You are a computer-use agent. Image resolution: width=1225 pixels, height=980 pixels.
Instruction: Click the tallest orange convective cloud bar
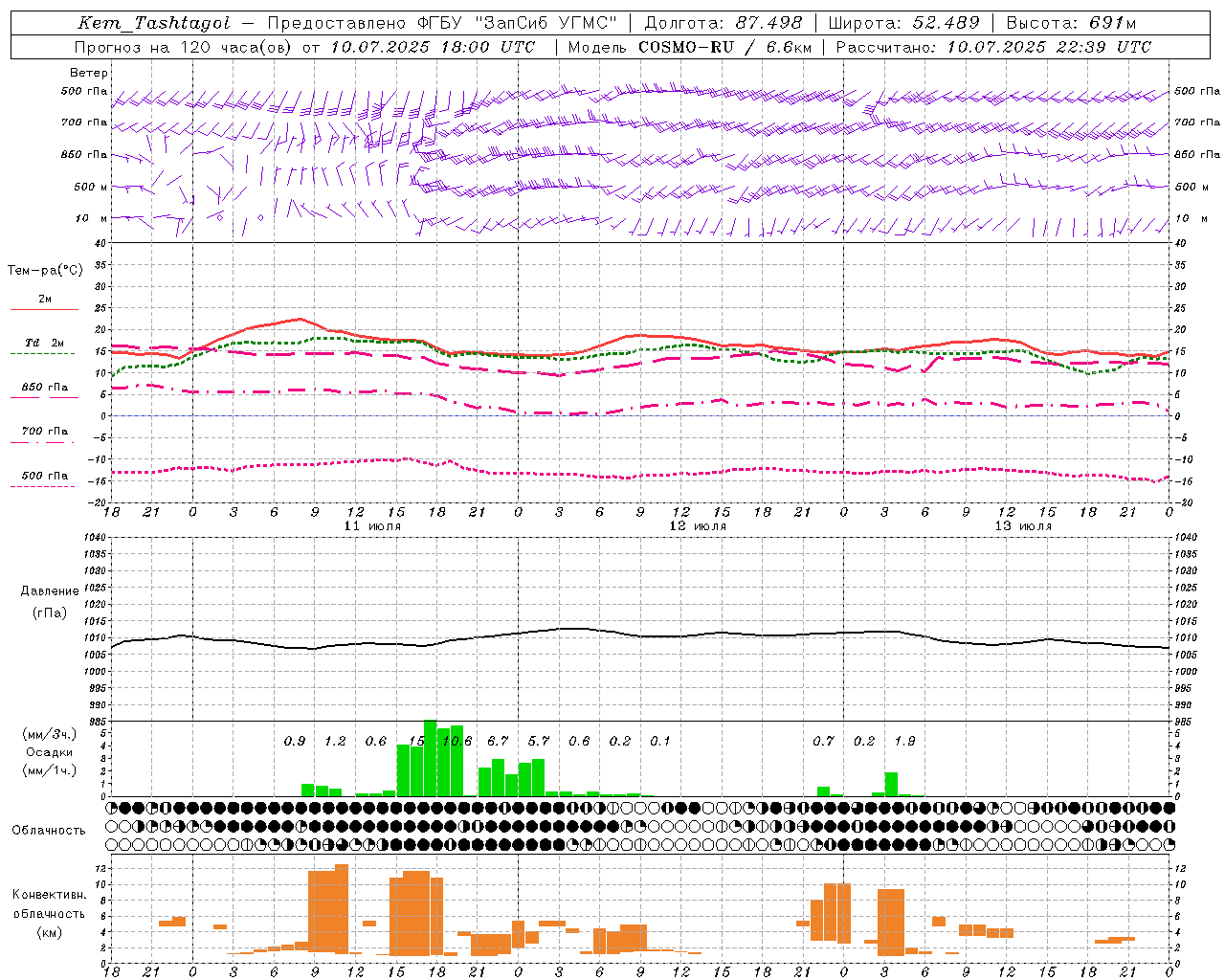(x=342, y=909)
